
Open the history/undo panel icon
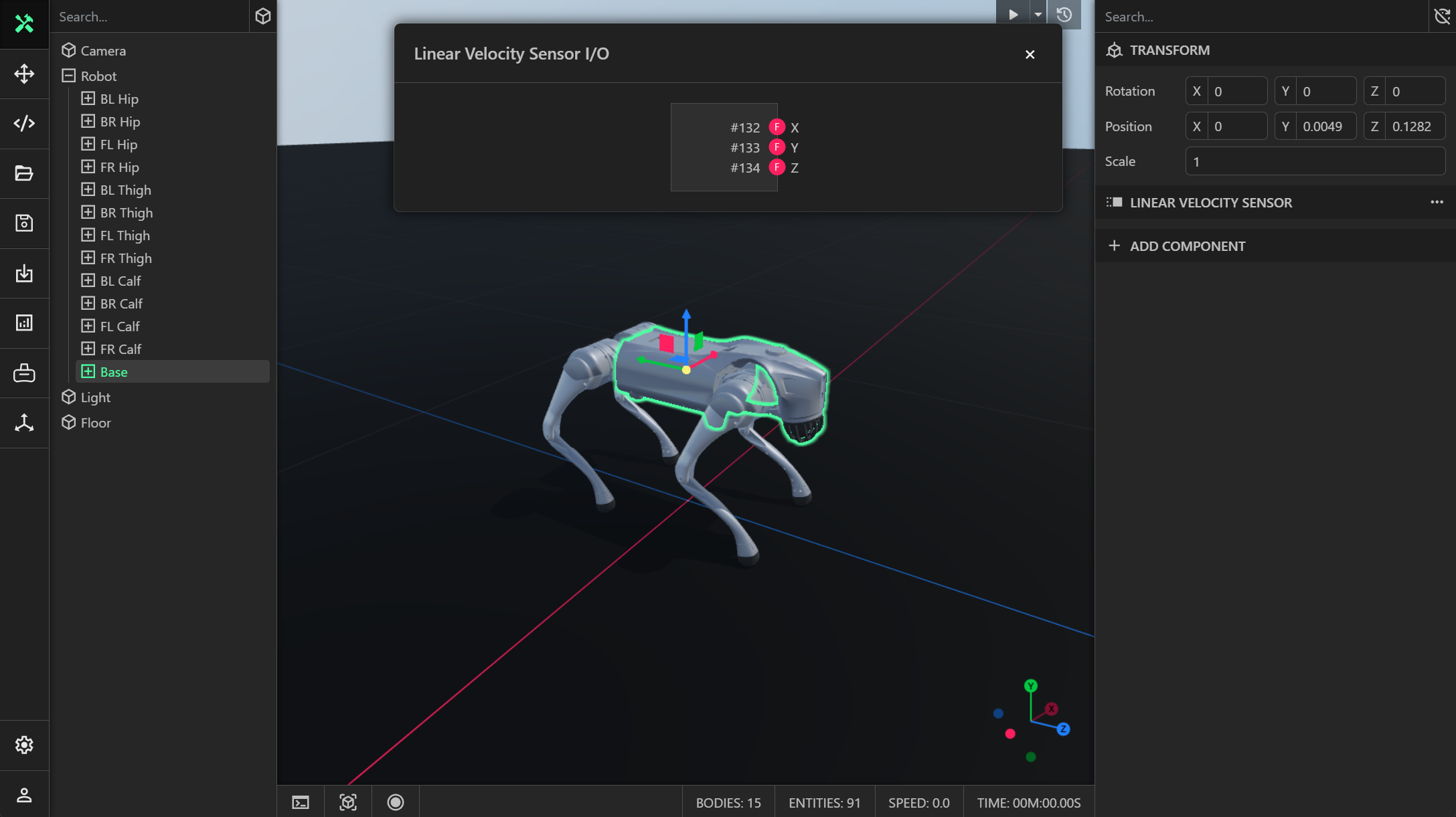click(x=1064, y=15)
